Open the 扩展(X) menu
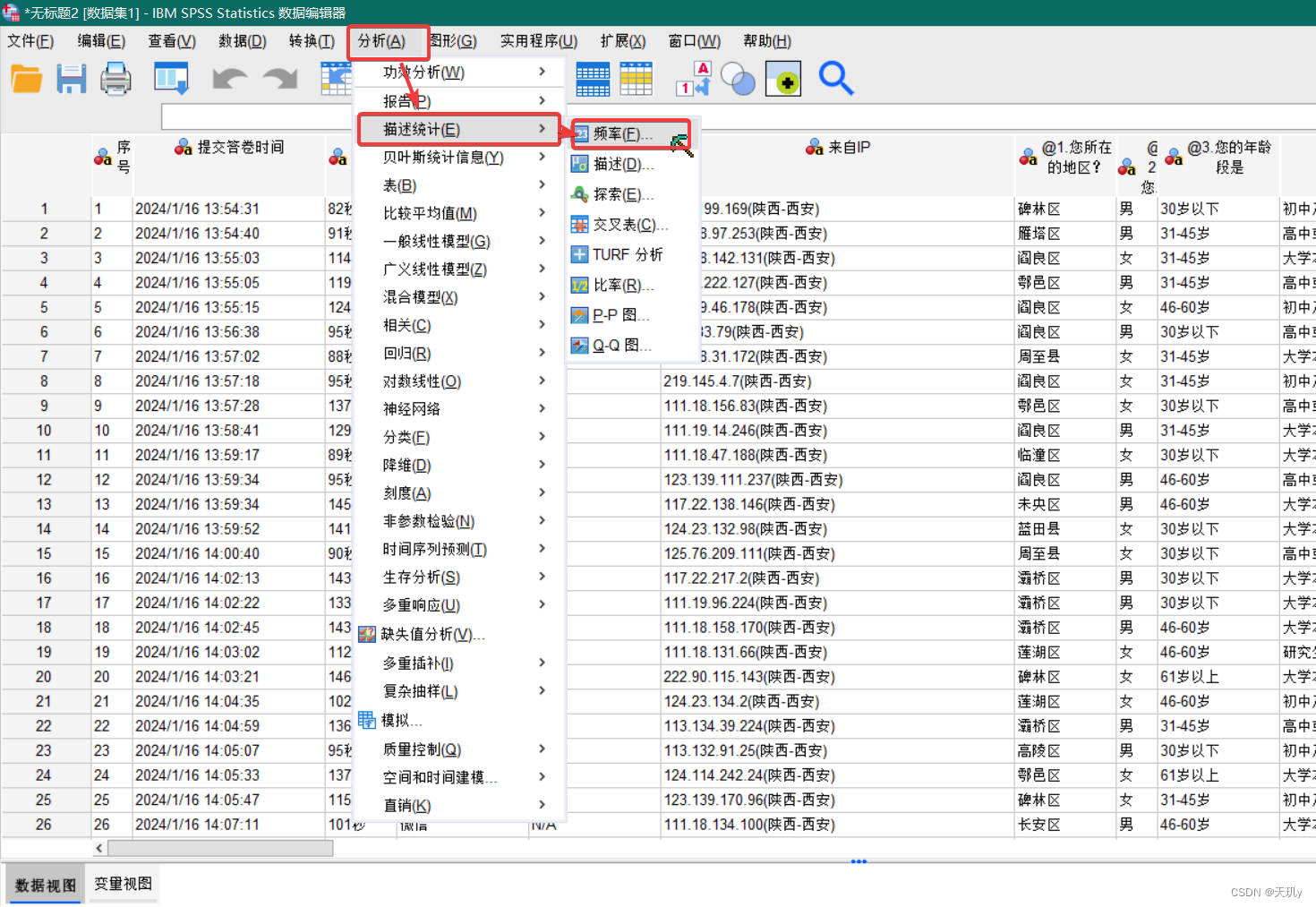The height and width of the screenshot is (907, 1316). point(623,41)
